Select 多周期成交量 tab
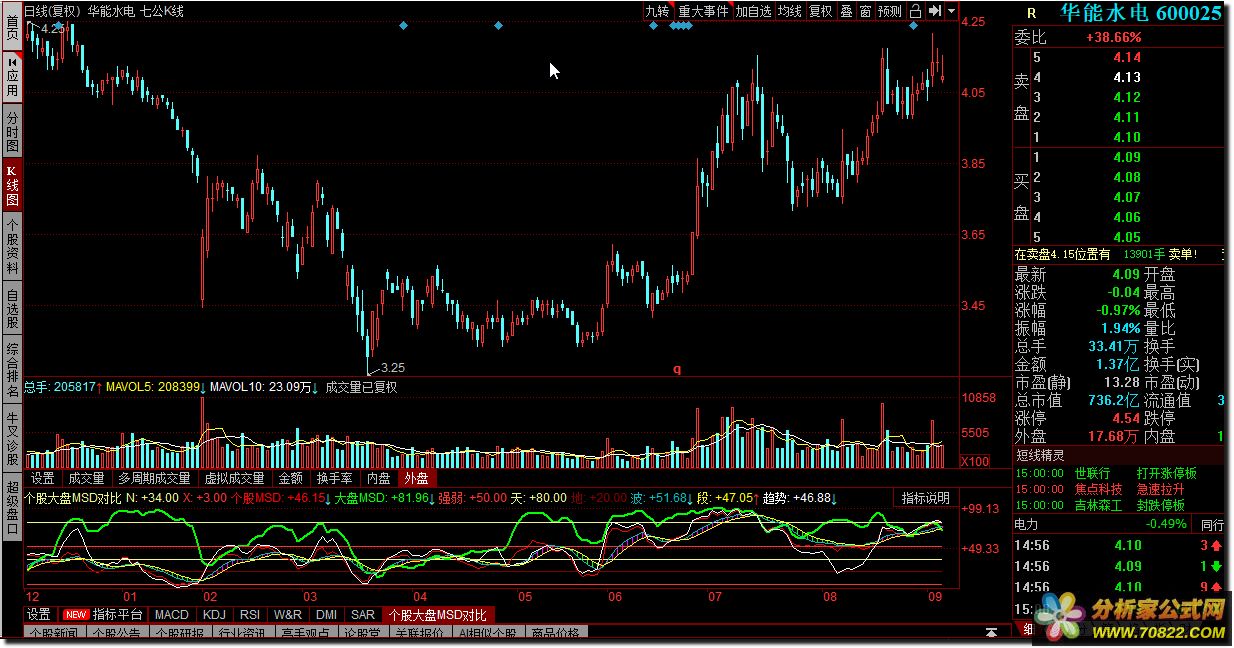Screen dimensions: 1234x648 (154, 478)
